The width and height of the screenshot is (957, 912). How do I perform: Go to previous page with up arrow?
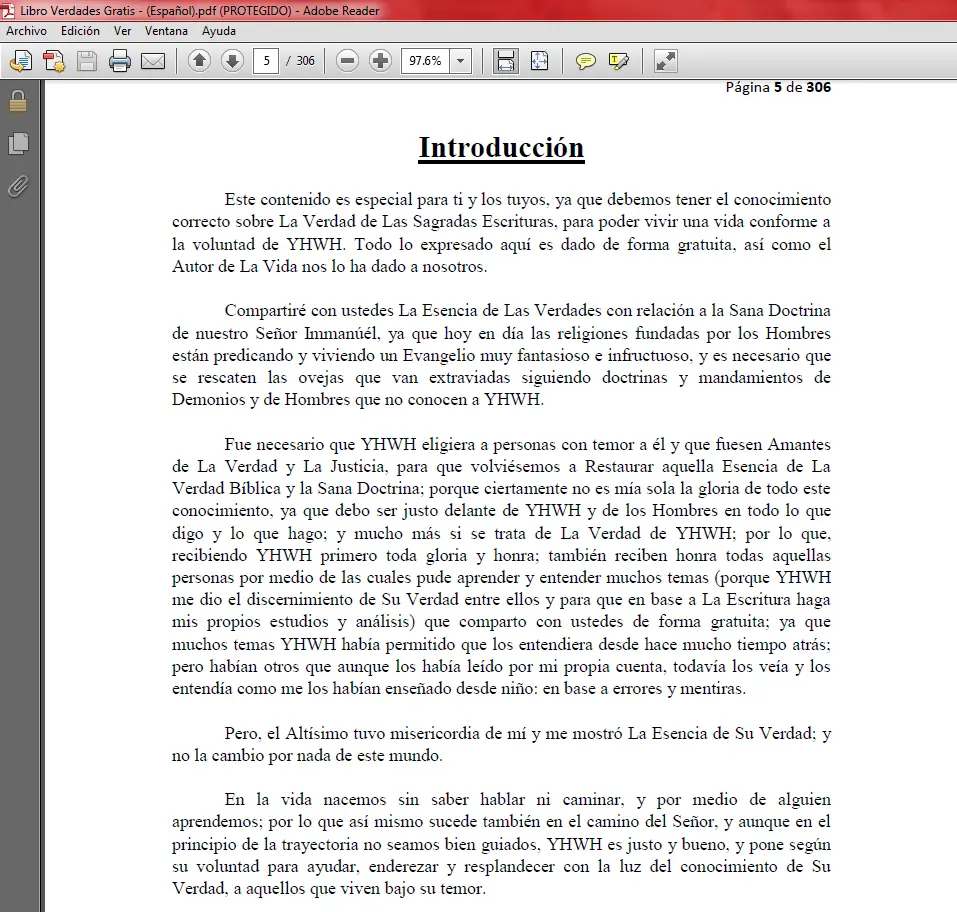coord(199,60)
